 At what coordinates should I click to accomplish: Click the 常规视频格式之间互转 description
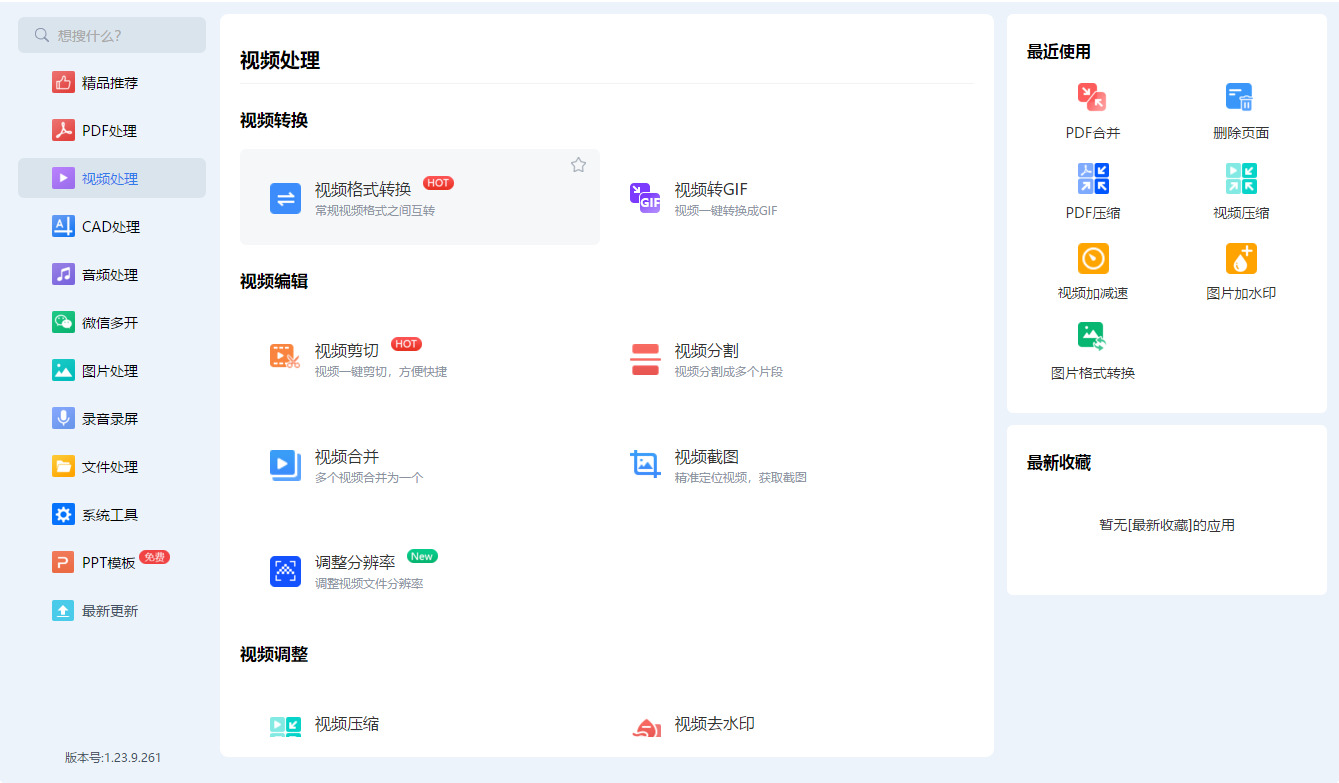[375, 211]
